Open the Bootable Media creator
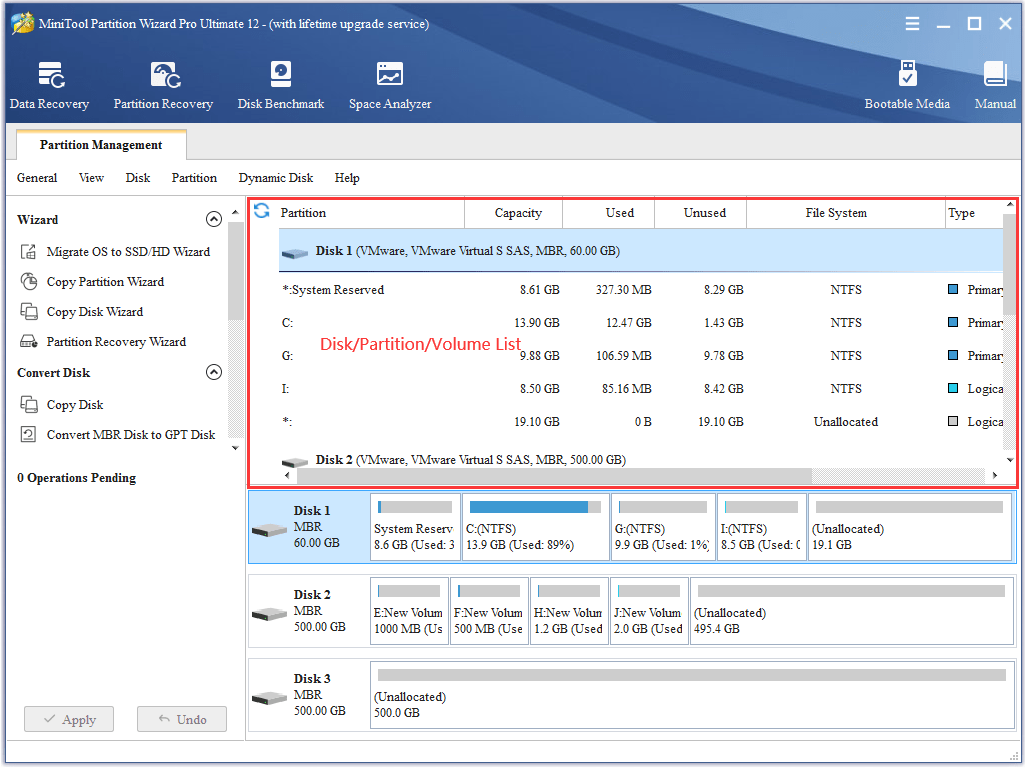The image size is (1025, 768). click(x=907, y=83)
